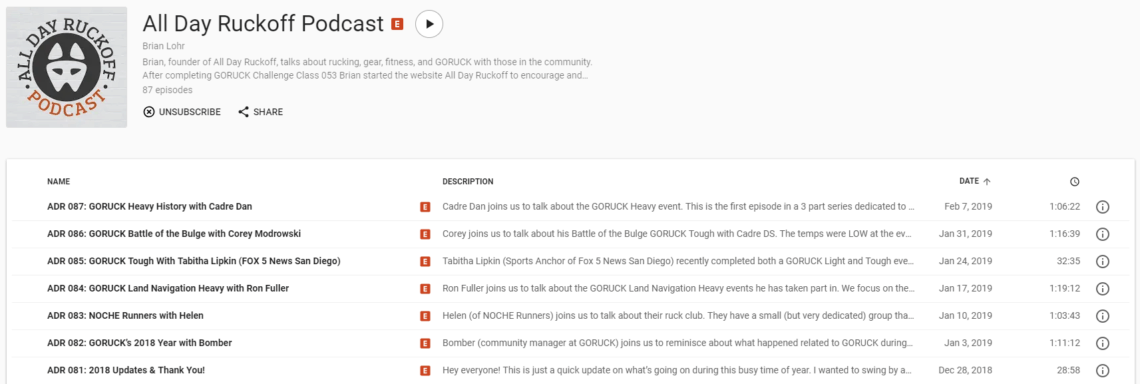Image resolution: width=1140 pixels, height=384 pixels.
Task: Sort episodes by the Name column
Action: [x=59, y=182]
